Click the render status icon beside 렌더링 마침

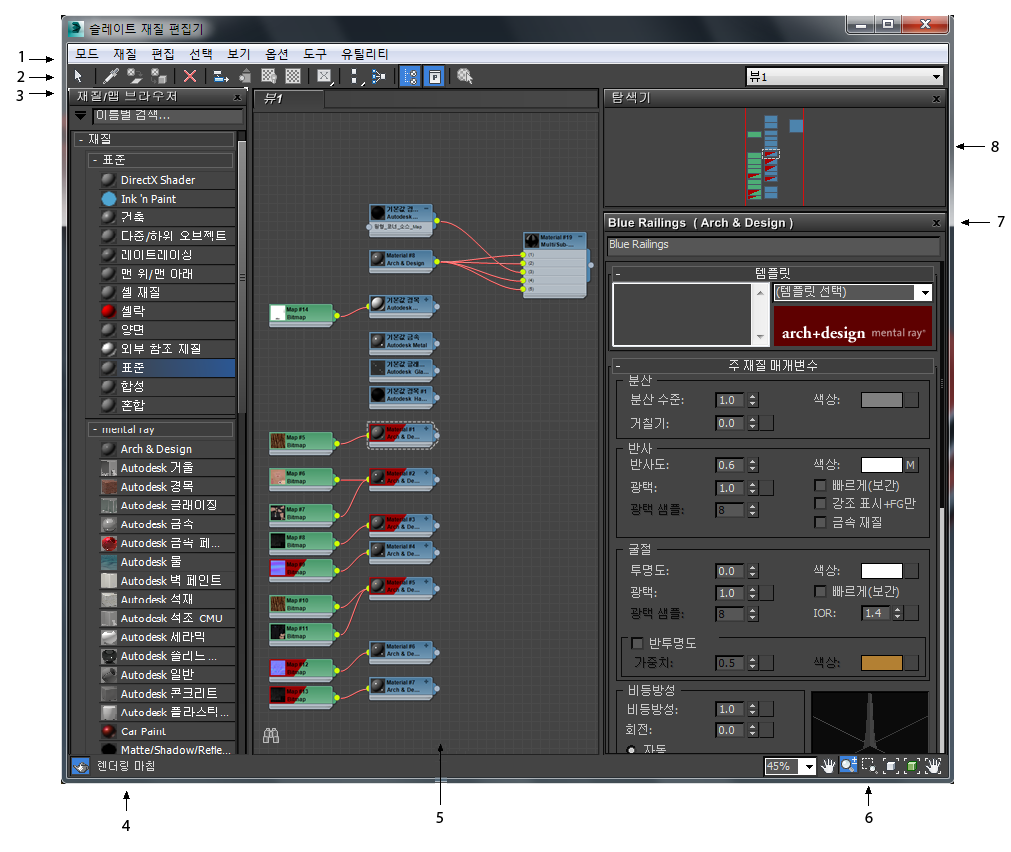coord(80,766)
